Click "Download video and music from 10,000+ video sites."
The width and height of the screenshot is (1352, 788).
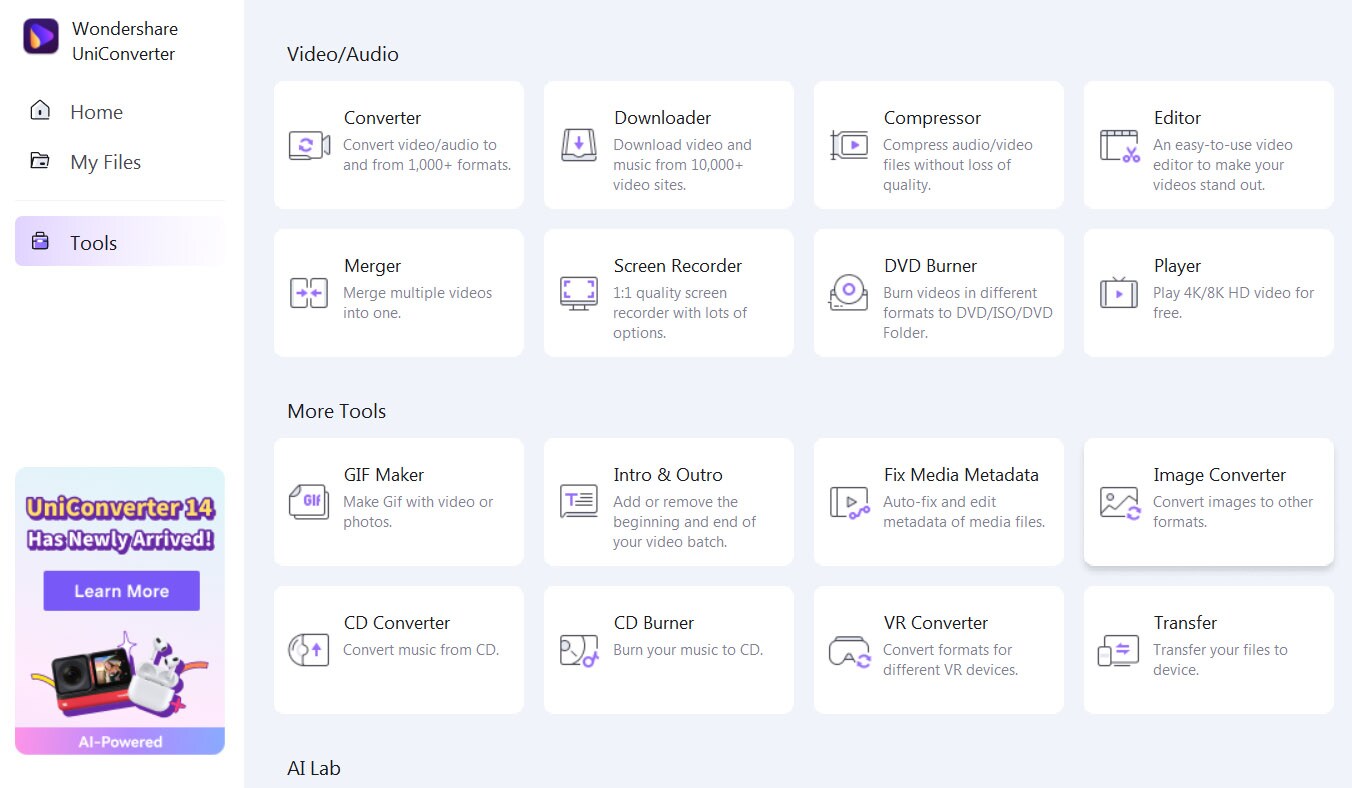click(682, 165)
